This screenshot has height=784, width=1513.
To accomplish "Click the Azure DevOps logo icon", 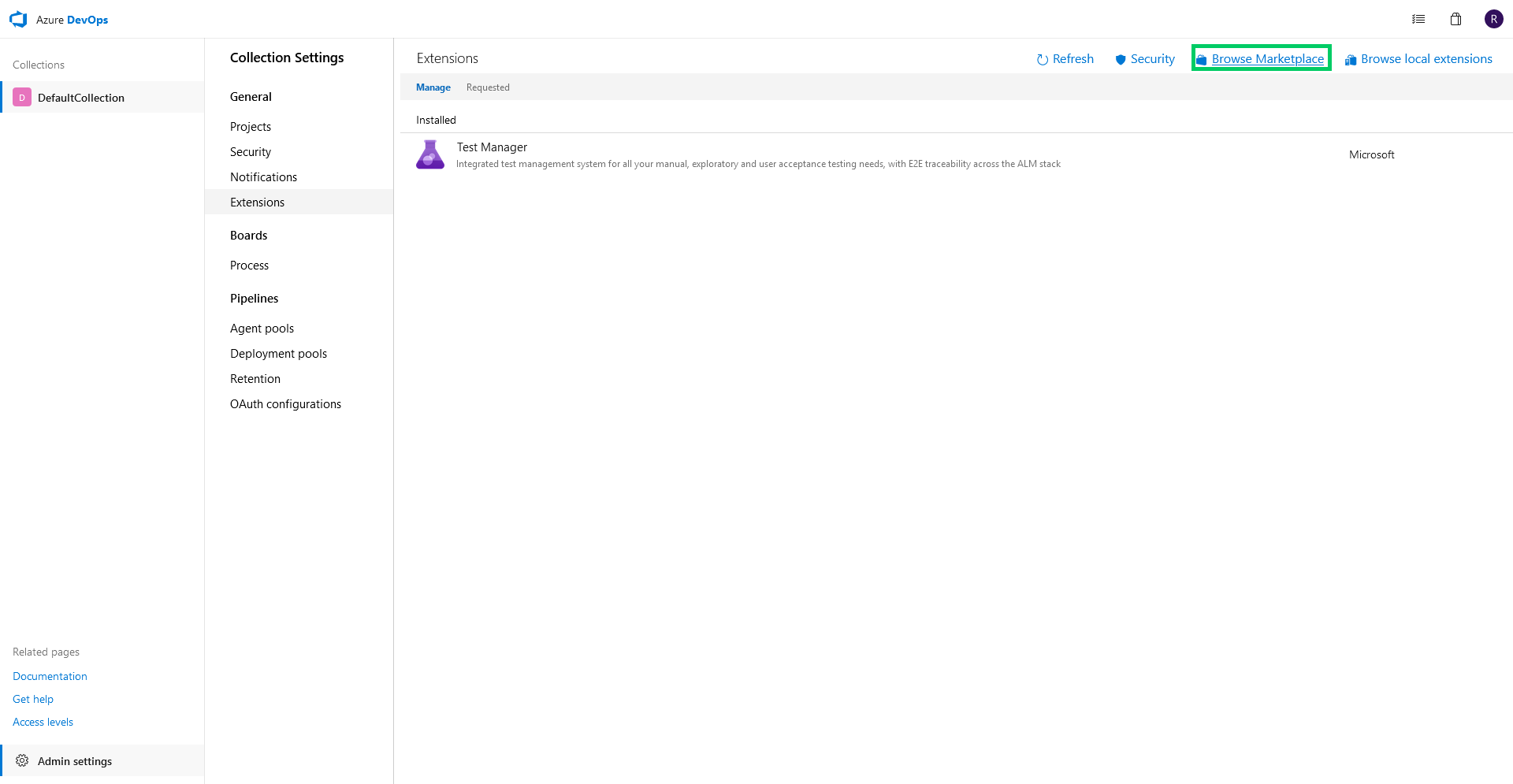I will click(18, 20).
